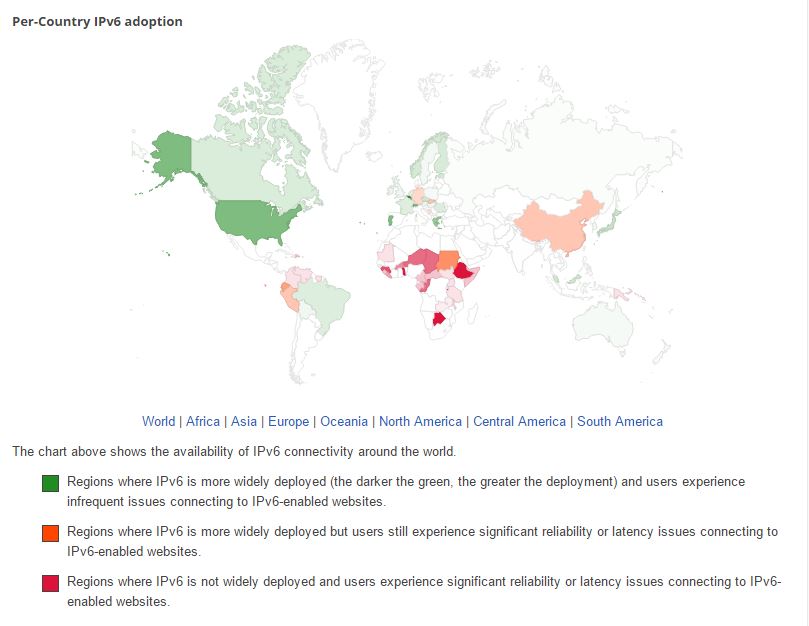Select the Asia region link
The image size is (809, 626).
(x=244, y=421)
